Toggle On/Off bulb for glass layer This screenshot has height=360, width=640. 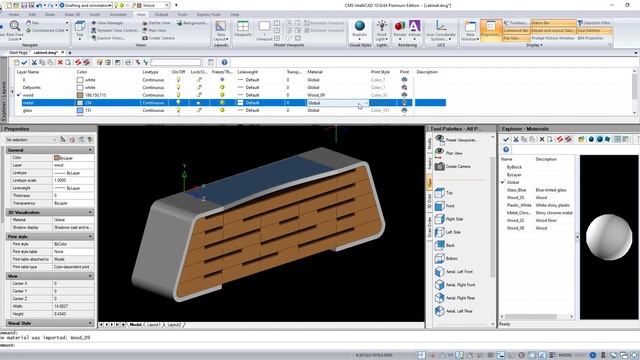tap(178, 110)
